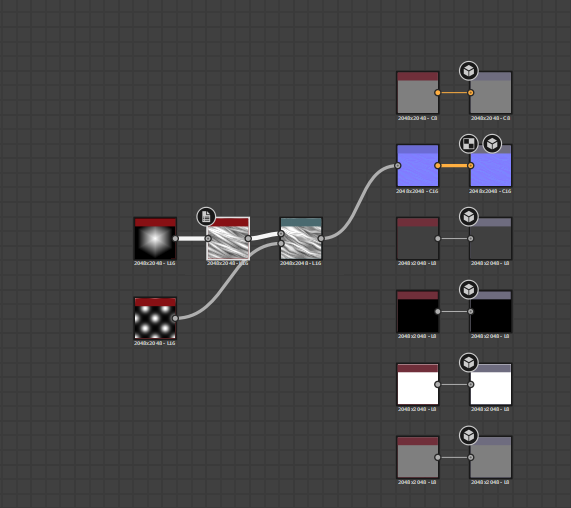The height and width of the screenshot is (508, 571).
Task: Click the output port of the teal blend node
Action: pyautogui.click(x=321, y=239)
